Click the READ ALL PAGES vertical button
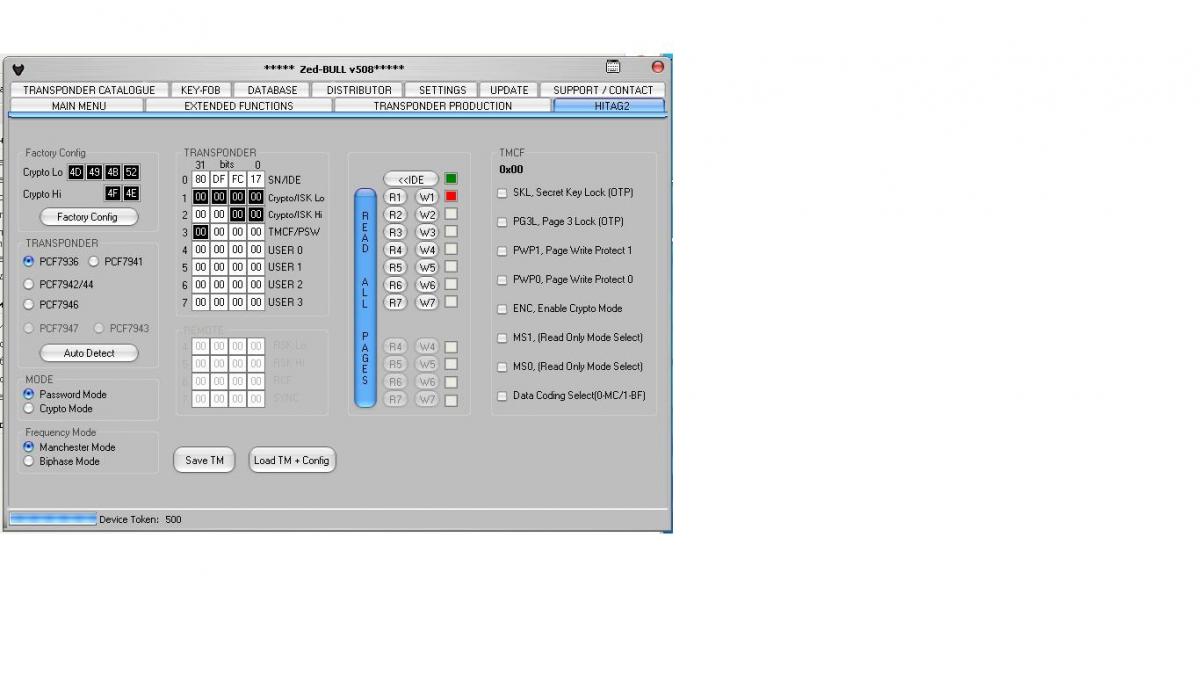Screen dimensions: 1200x675 tap(365, 297)
